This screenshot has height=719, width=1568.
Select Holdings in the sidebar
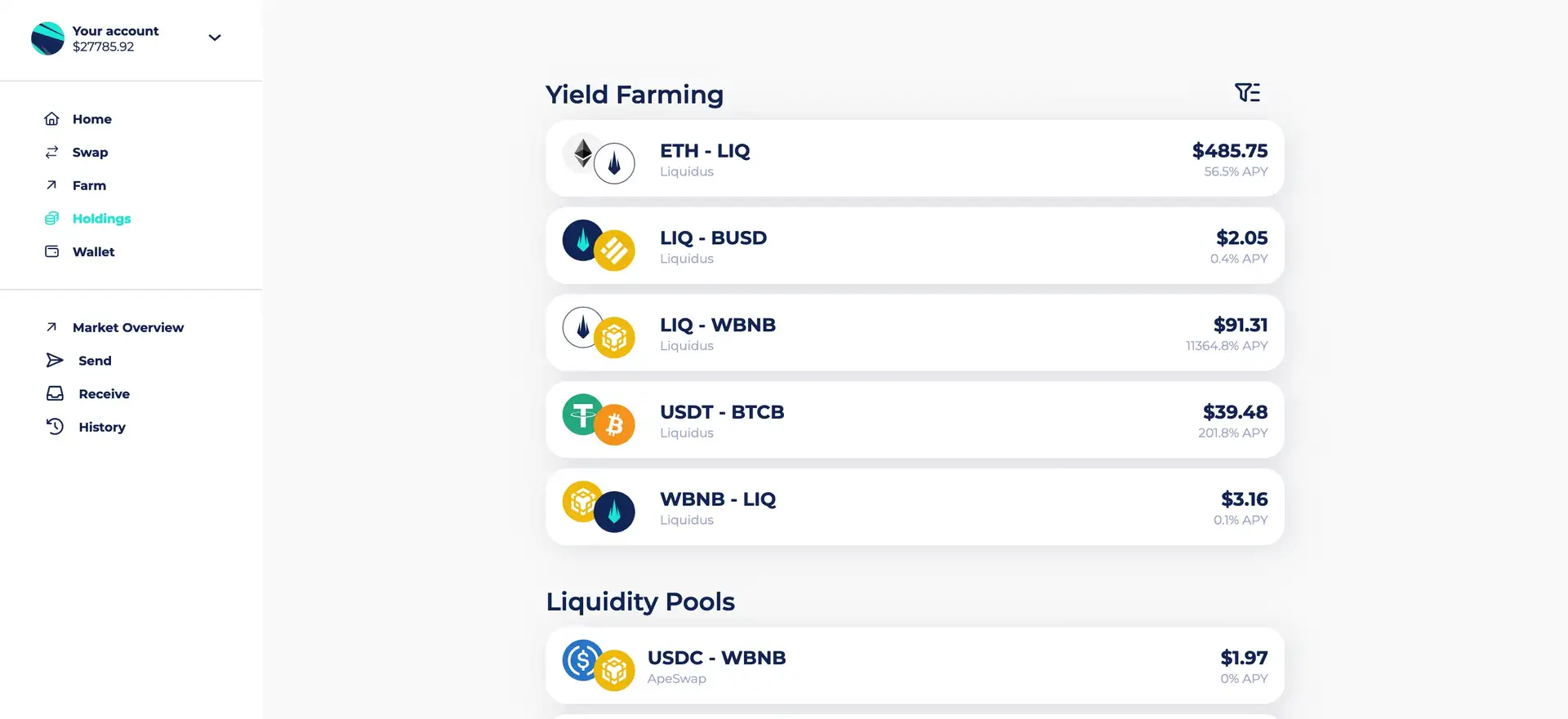tap(101, 219)
